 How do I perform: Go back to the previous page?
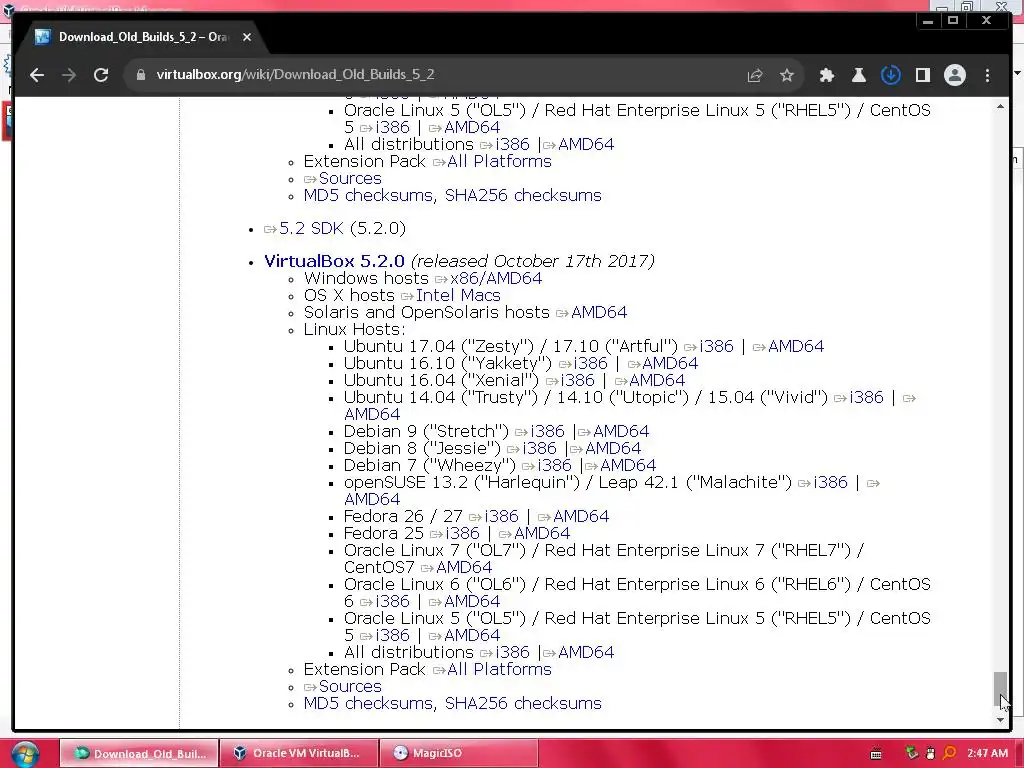[37, 75]
